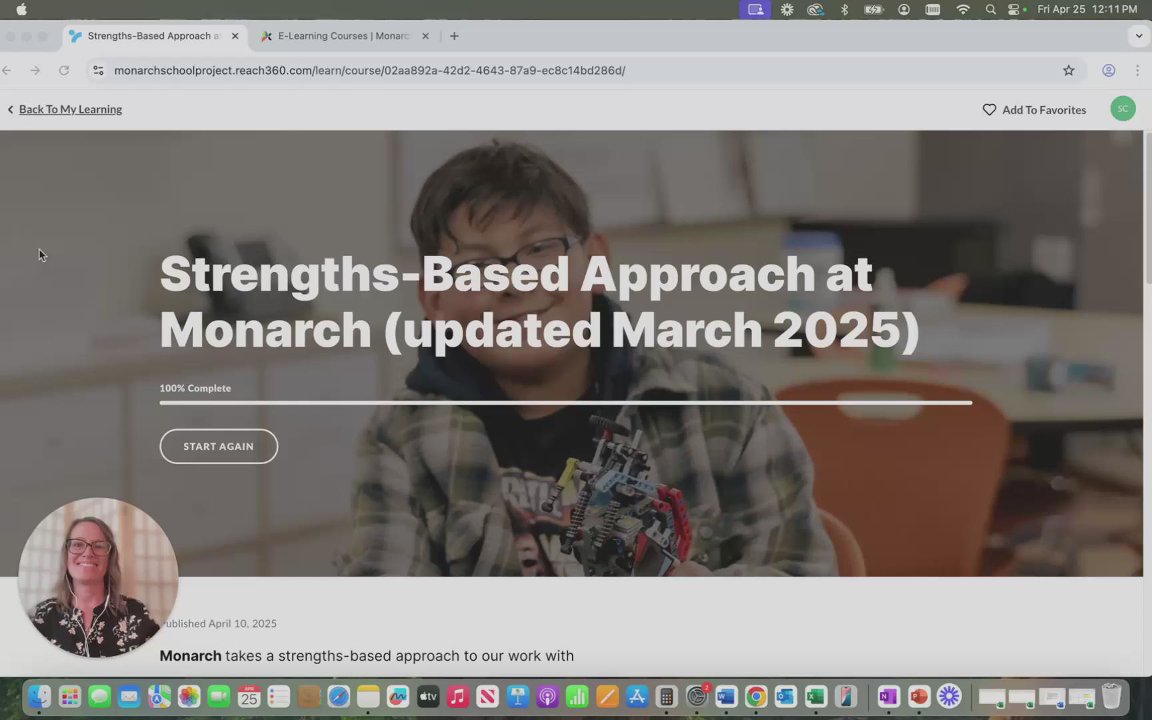Click the screen recording menu bar icon
Viewport: 1152px width, 720px height.
(755, 10)
